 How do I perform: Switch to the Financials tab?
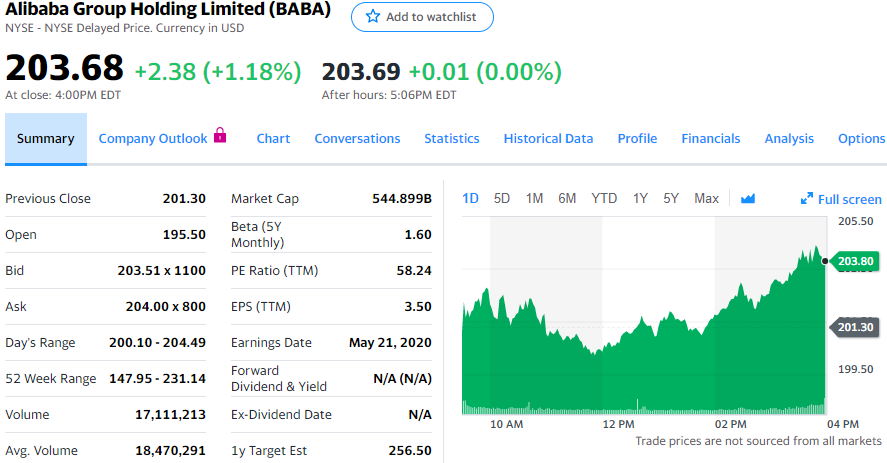[711, 139]
